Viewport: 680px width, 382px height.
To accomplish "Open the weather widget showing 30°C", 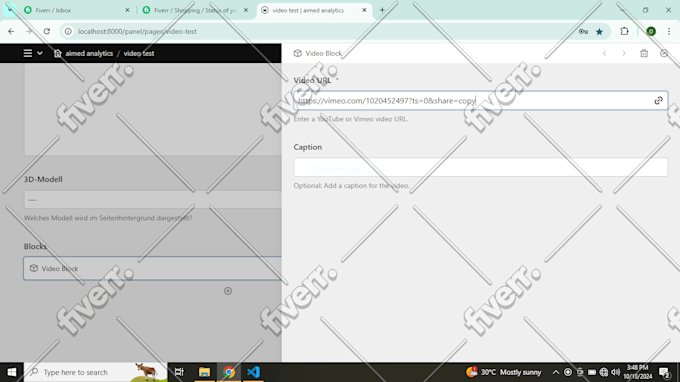I will (503, 372).
